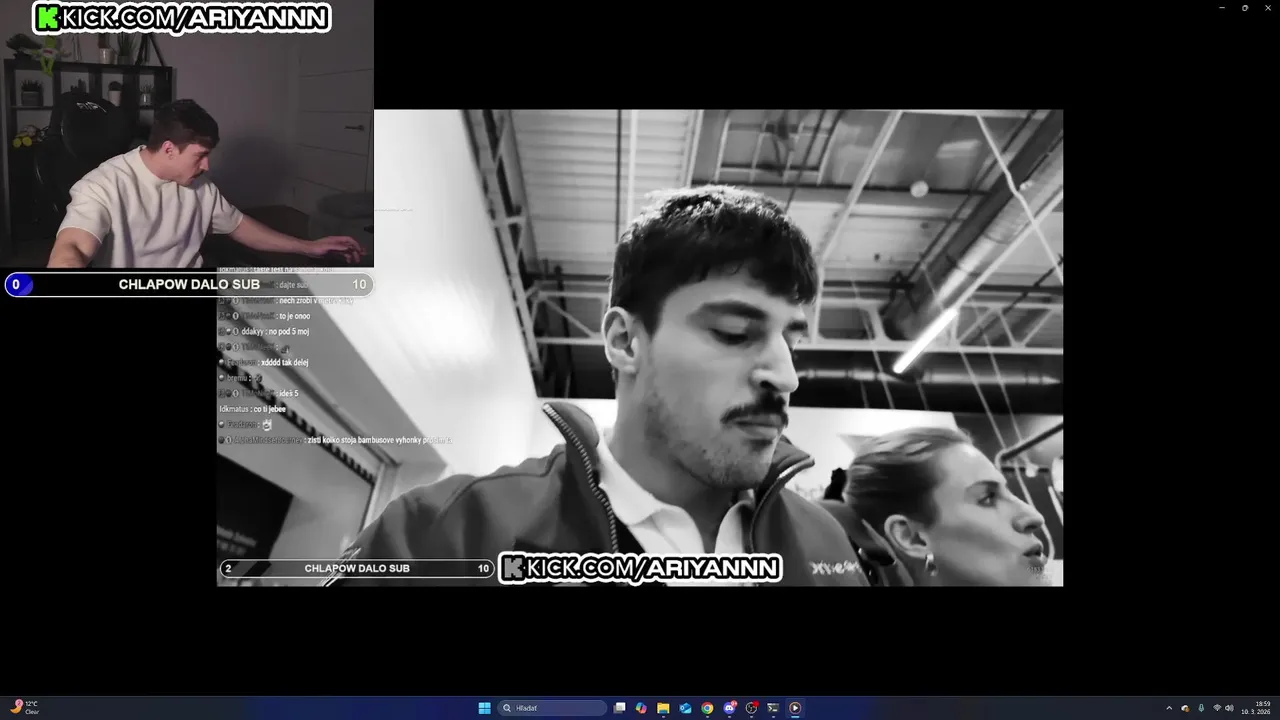Click the video playback area
The height and width of the screenshot is (720, 1280).
click(640, 348)
